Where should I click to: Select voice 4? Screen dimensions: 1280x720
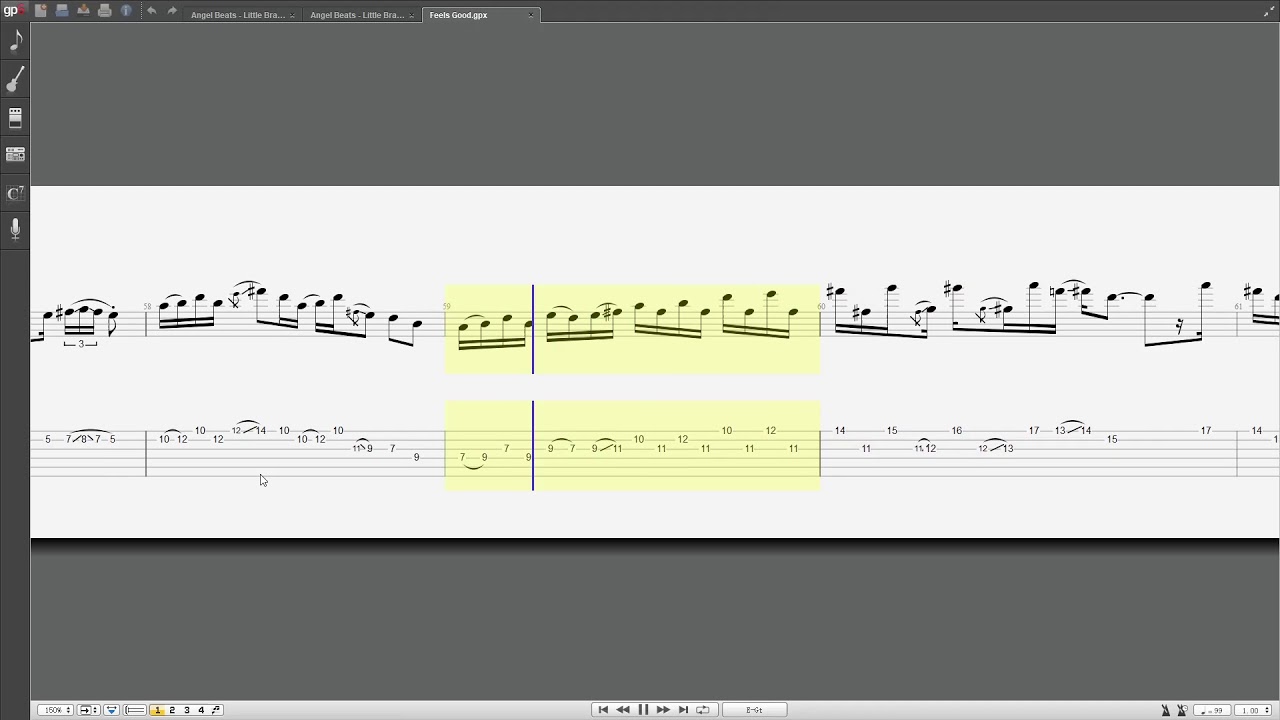tap(201, 710)
